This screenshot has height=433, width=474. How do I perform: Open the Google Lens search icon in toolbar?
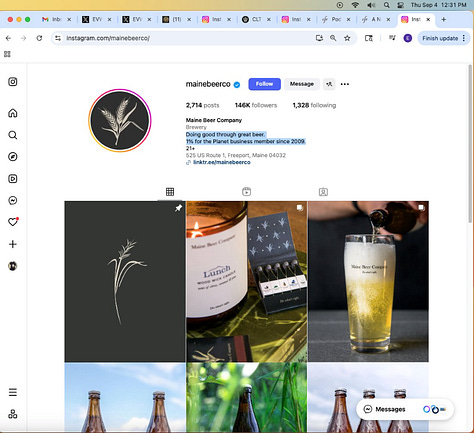(369, 38)
